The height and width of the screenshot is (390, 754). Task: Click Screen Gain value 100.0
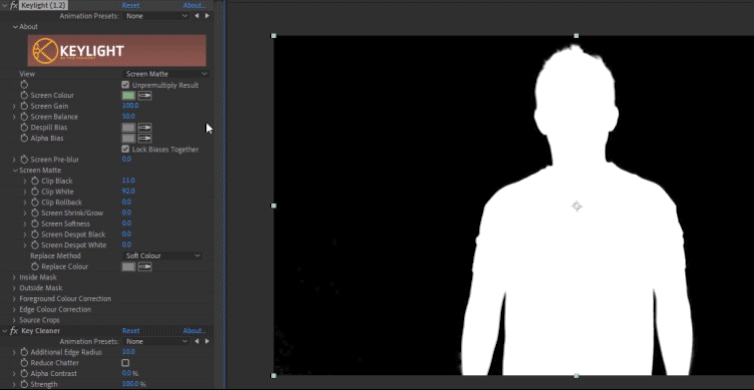pyautogui.click(x=130, y=106)
